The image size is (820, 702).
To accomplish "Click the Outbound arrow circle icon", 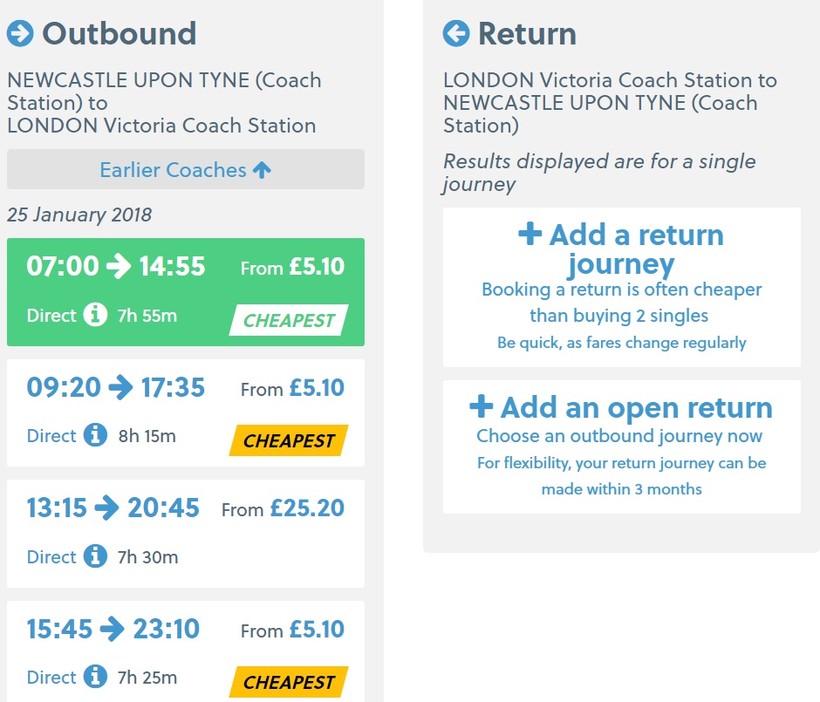I will coord(20,34).
